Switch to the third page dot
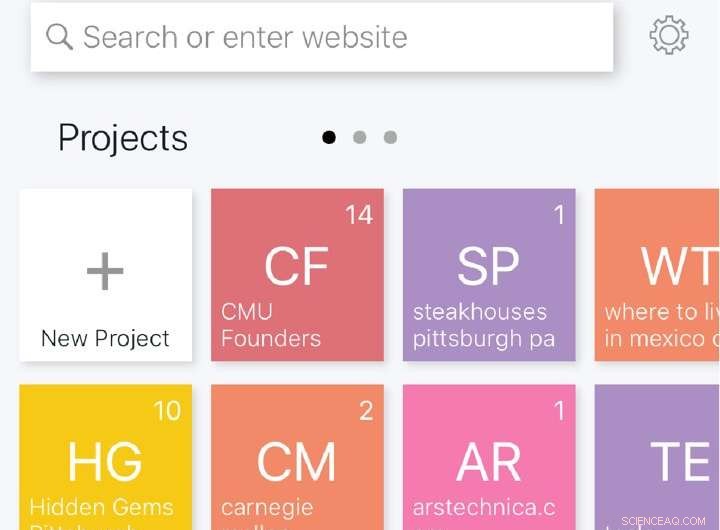 pos(390,137)
